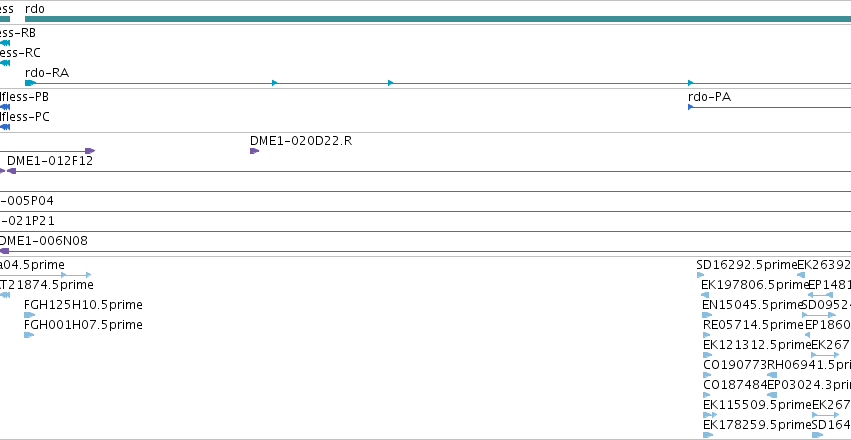This screenshot has height=440, width=851.
Task: Click the ess-RB transcript arrow glyph
Action: click(x=5, y=43)
